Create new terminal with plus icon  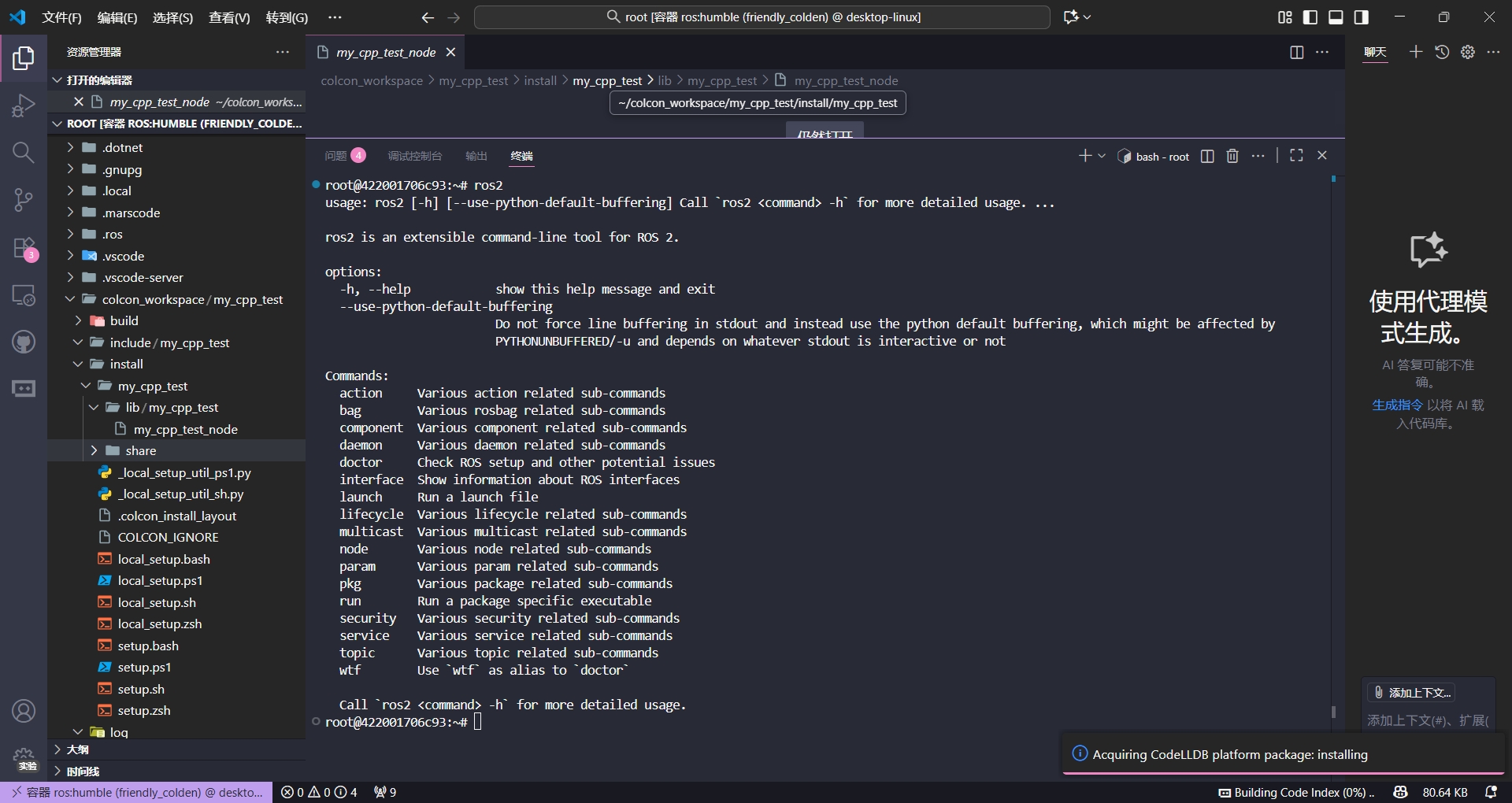pyautogui.click(x=1085, y=156)
